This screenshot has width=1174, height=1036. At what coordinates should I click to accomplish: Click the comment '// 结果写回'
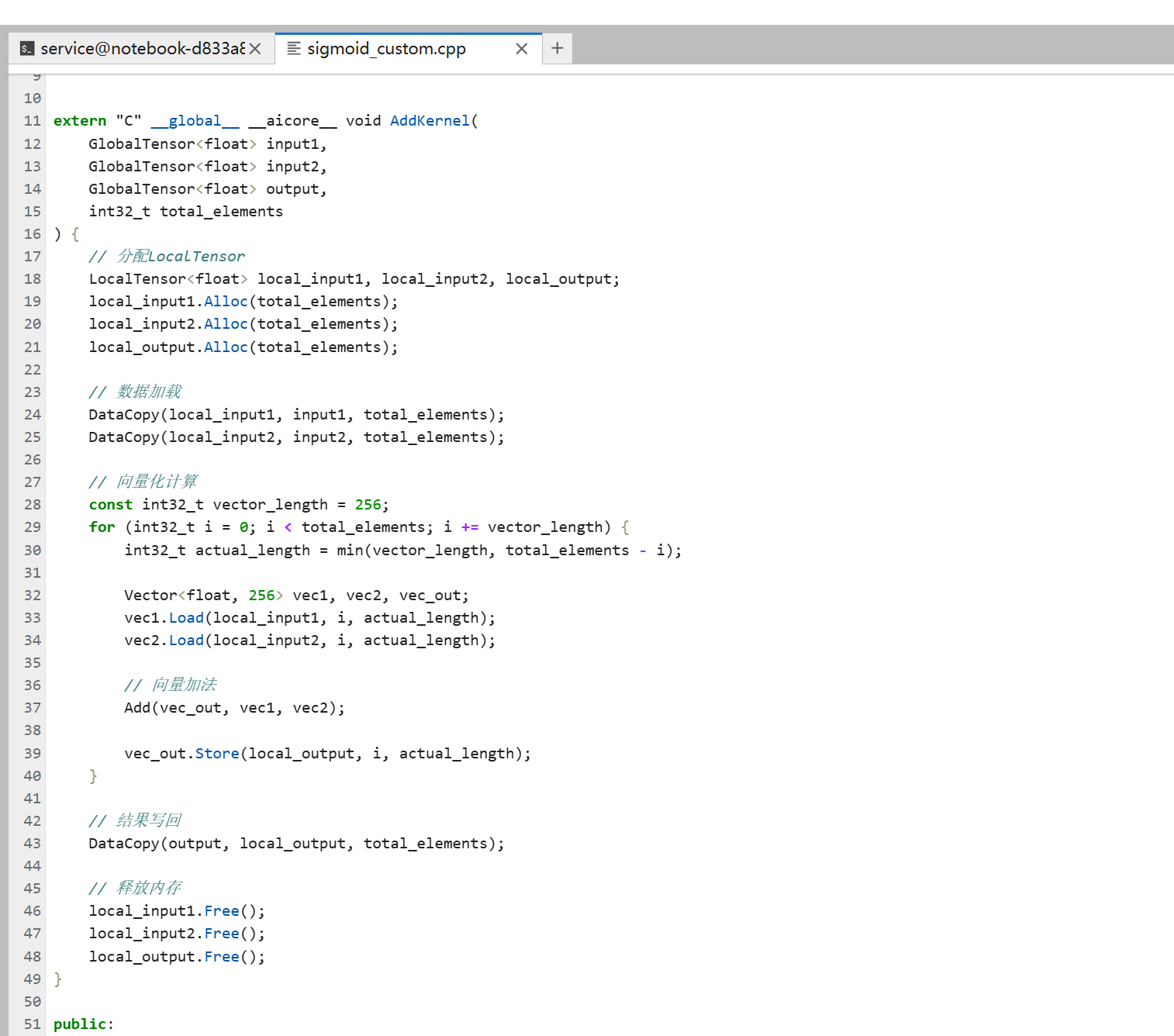coord(135,821)
